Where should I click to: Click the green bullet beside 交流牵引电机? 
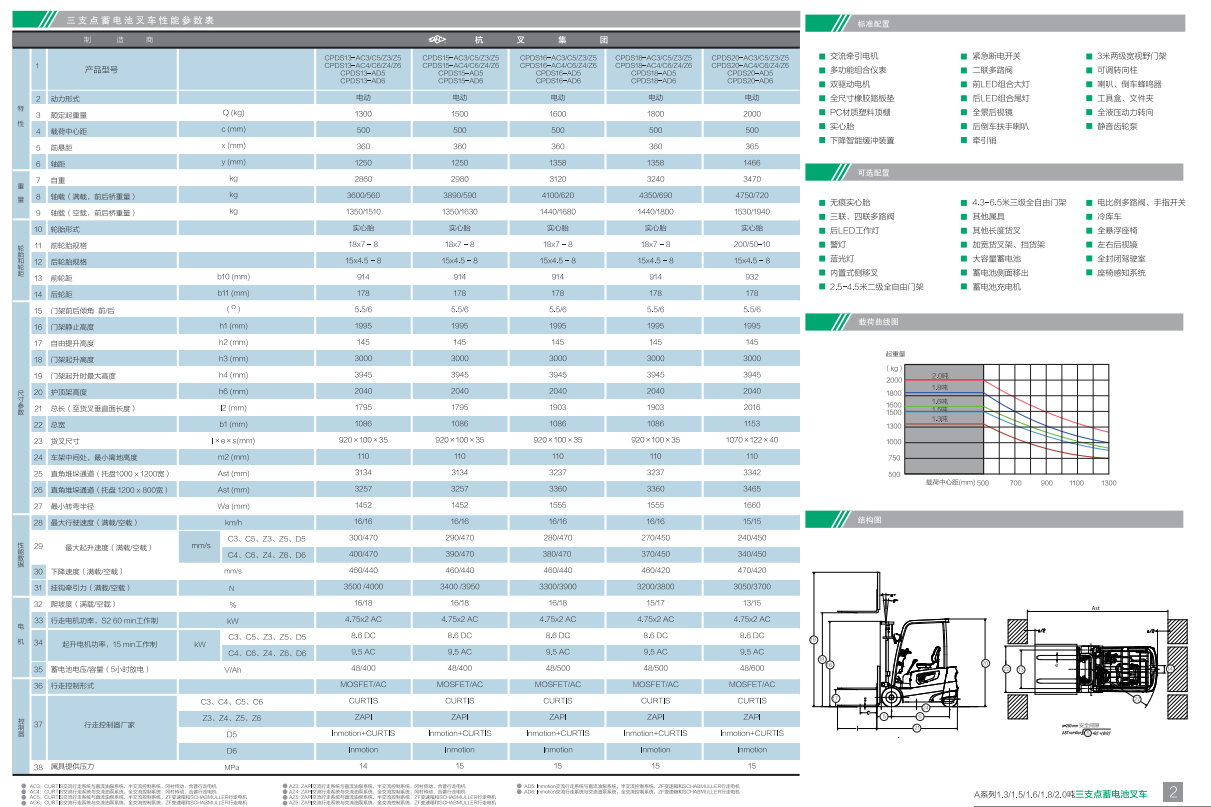coord(821,57)
